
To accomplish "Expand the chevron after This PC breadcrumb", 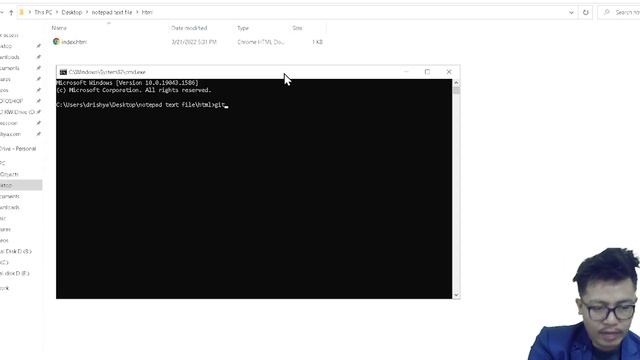I will click(57, 12).
